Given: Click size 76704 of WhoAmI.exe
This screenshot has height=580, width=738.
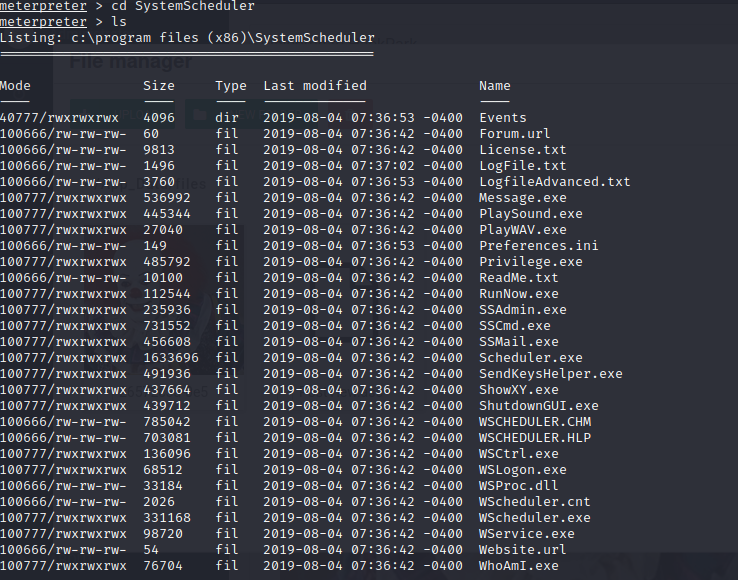Looking at the screenshot, I should (163, 566).
